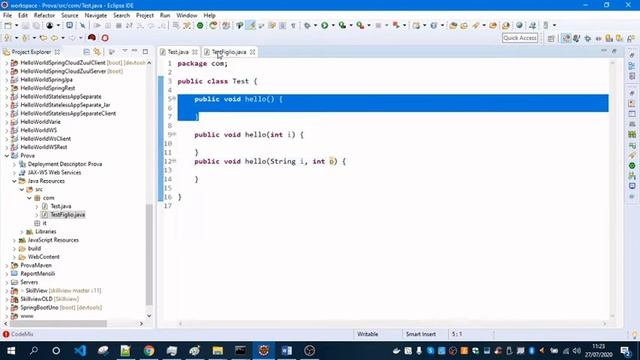
Task: Collapse the src folder node
Action: pos(22,189)
